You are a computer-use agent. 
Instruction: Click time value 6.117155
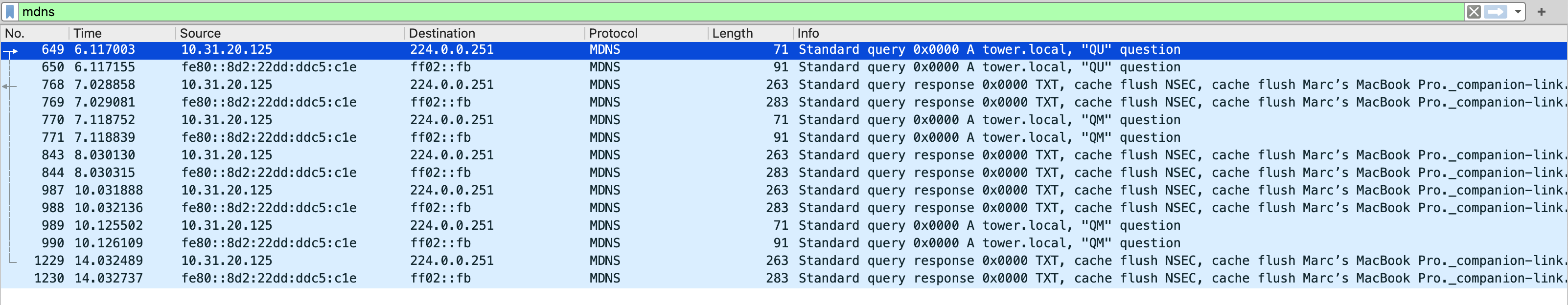(105, 67)
